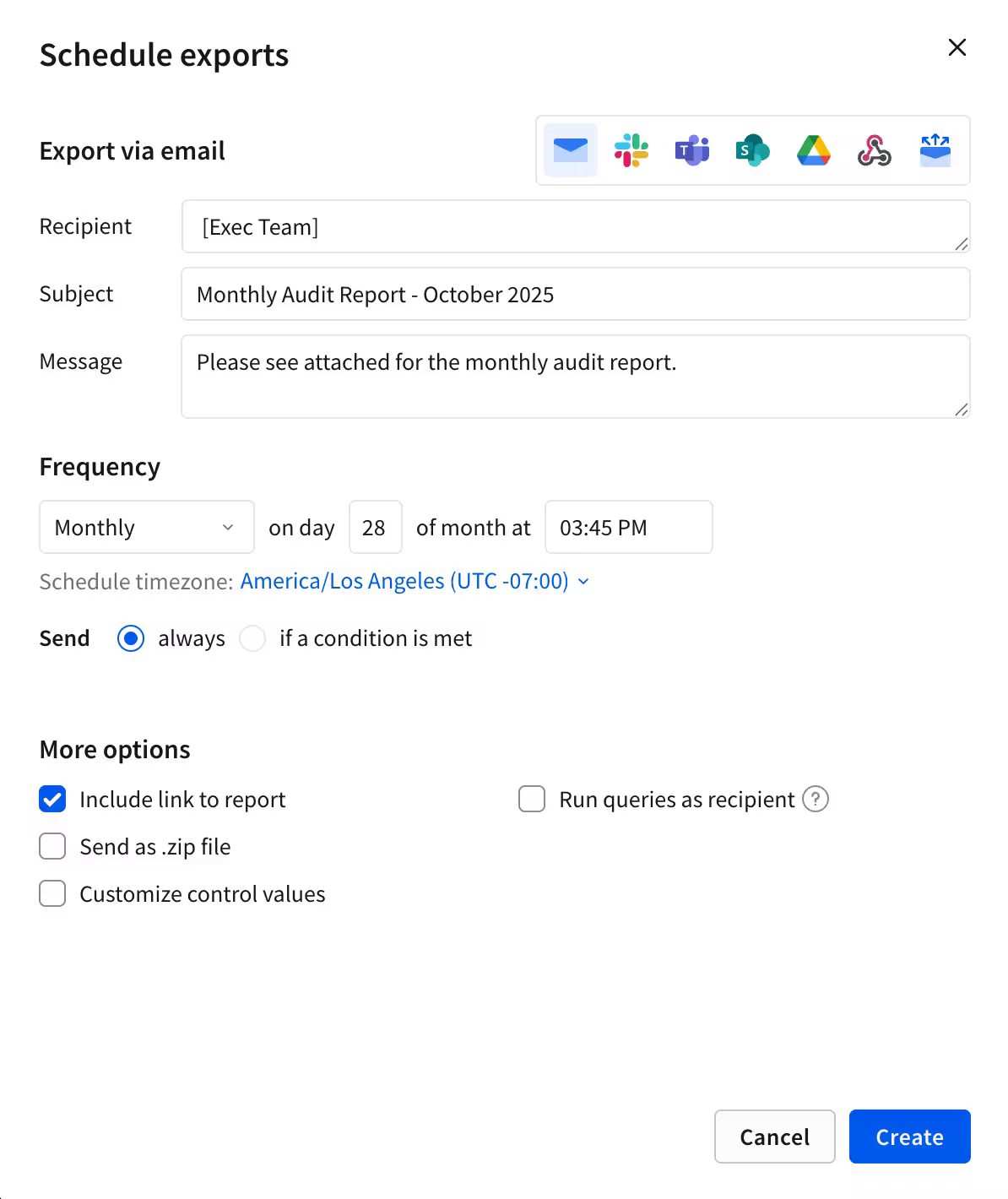The width and height of the screenshot is (1008, 1199).
Task: Enable Customize control values checkbox
Action: click(x=52, y=893)
